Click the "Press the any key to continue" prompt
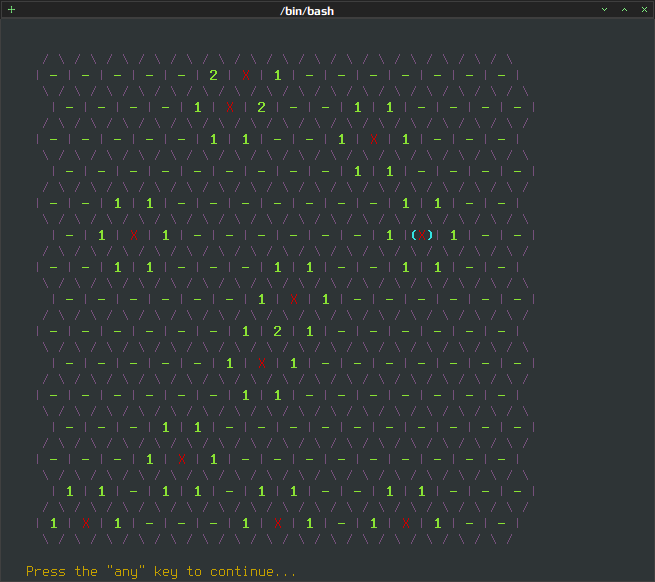 pos(161,572)
